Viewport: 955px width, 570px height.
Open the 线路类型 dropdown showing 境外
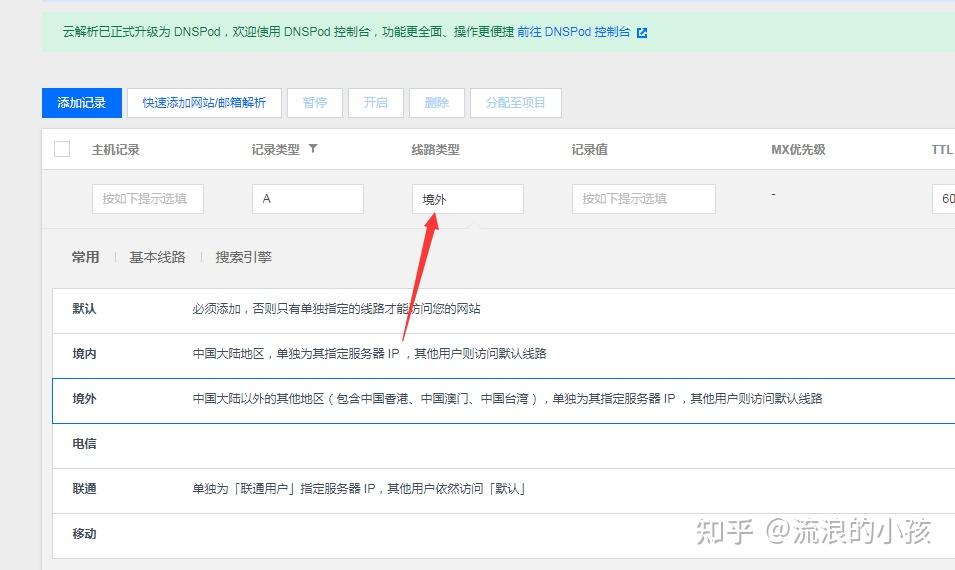coord(468,199)
